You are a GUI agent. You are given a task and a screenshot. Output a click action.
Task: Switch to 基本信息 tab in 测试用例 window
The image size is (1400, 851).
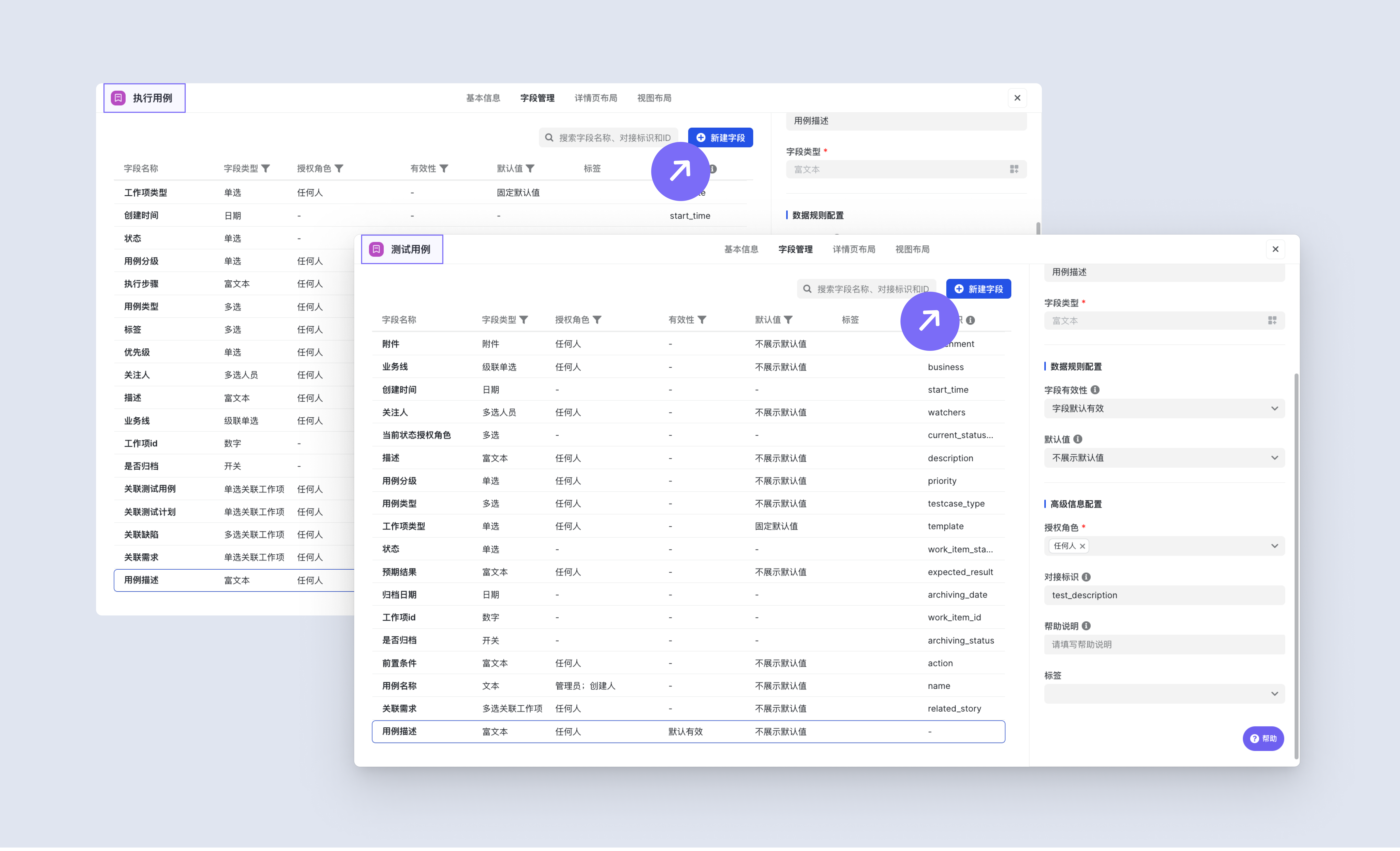[x=741, y=250]
